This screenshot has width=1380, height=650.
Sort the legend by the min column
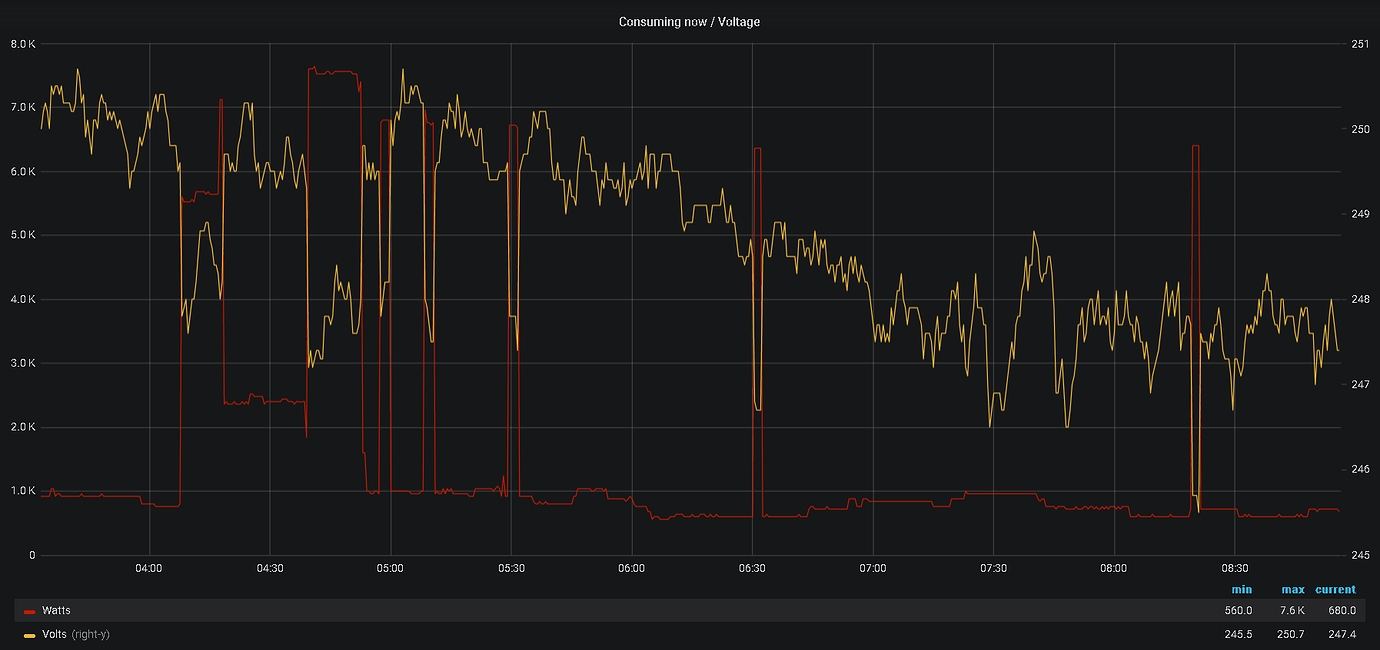click(1242, 589)
